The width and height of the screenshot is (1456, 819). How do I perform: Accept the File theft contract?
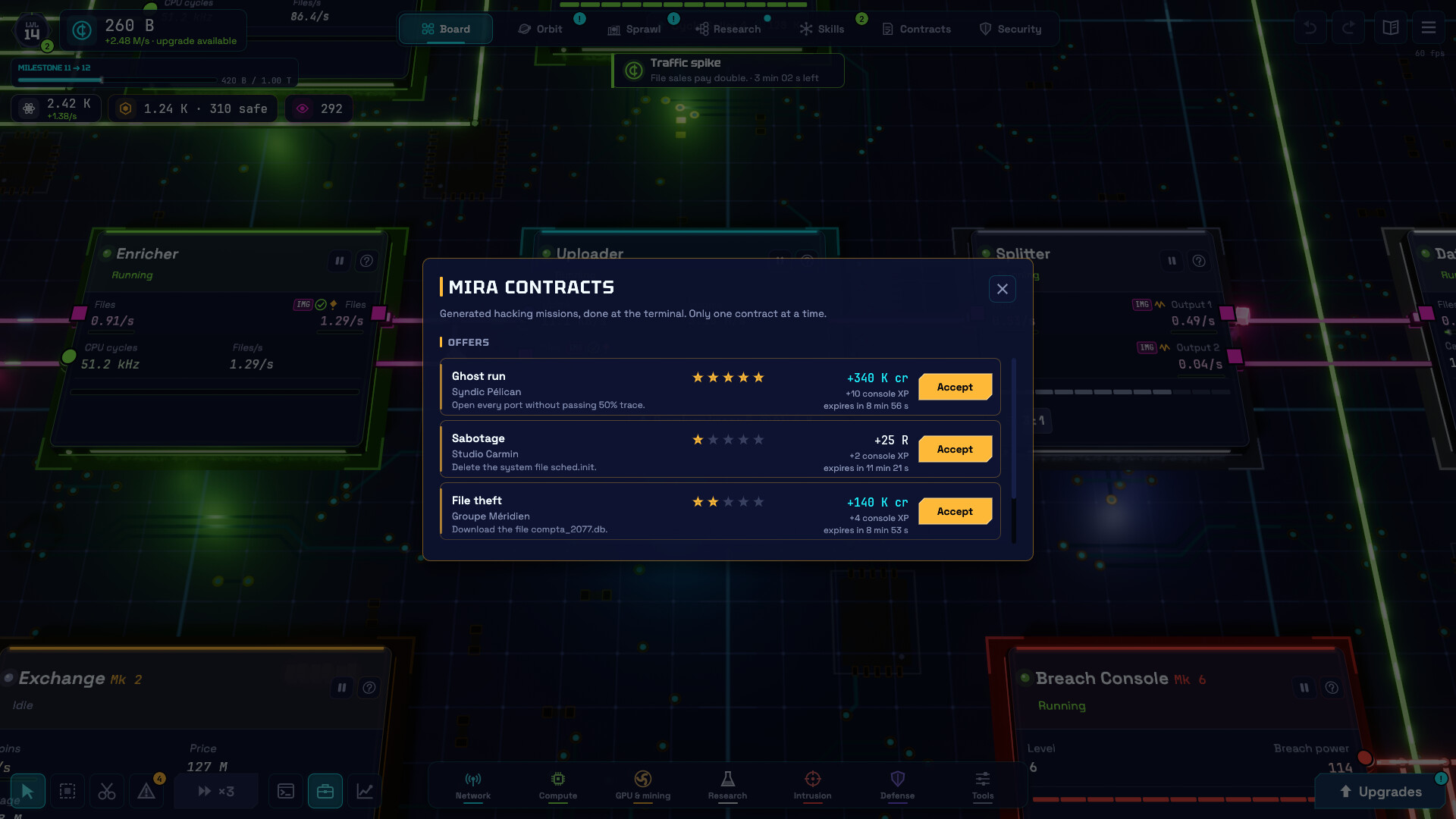955,511
